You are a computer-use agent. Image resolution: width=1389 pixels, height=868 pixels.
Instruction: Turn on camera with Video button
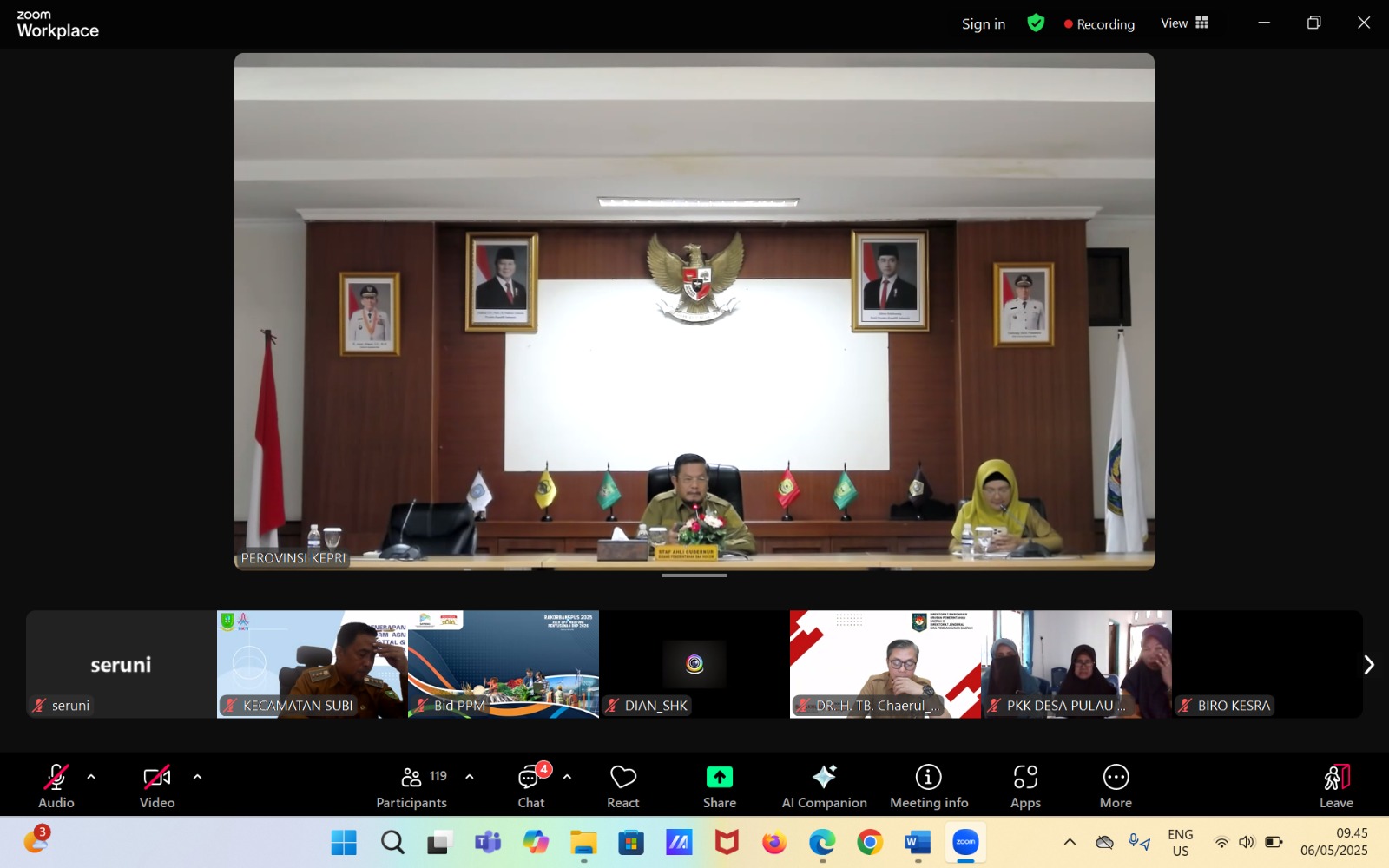pyautogui.click(x=157, y=777)
